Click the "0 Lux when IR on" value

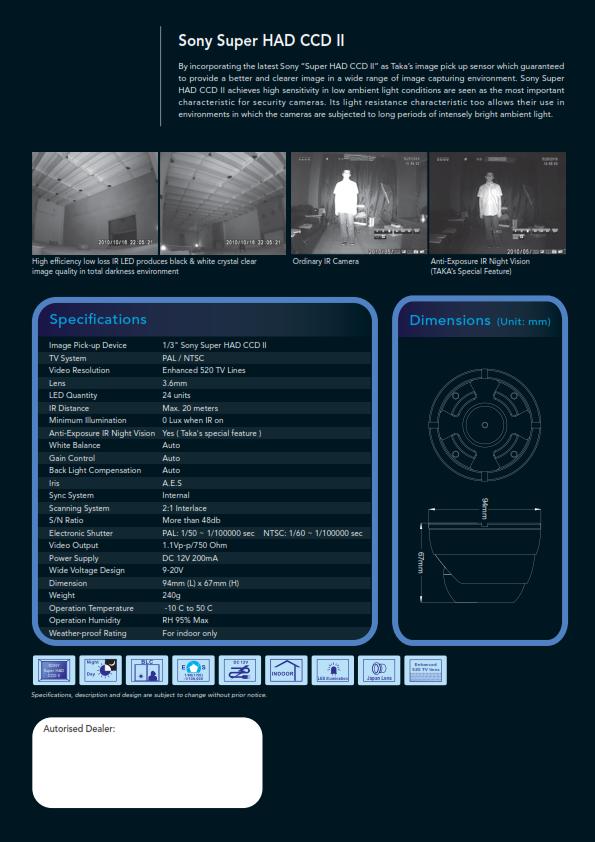pyautogui.click(x=193, y=420)
